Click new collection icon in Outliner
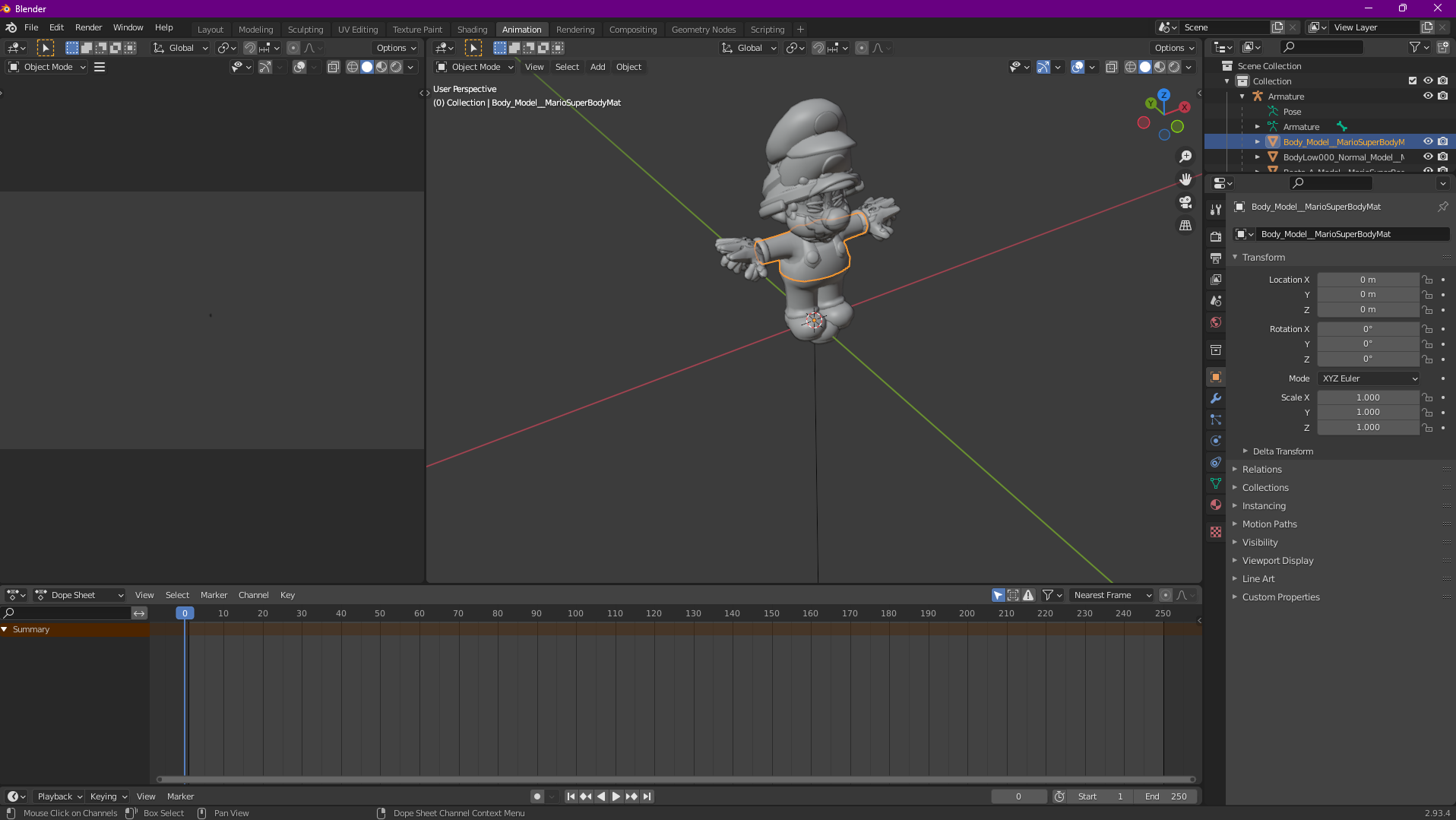Image resolution: width=1456 pixels, height=820 pixels. point(1442,47)
